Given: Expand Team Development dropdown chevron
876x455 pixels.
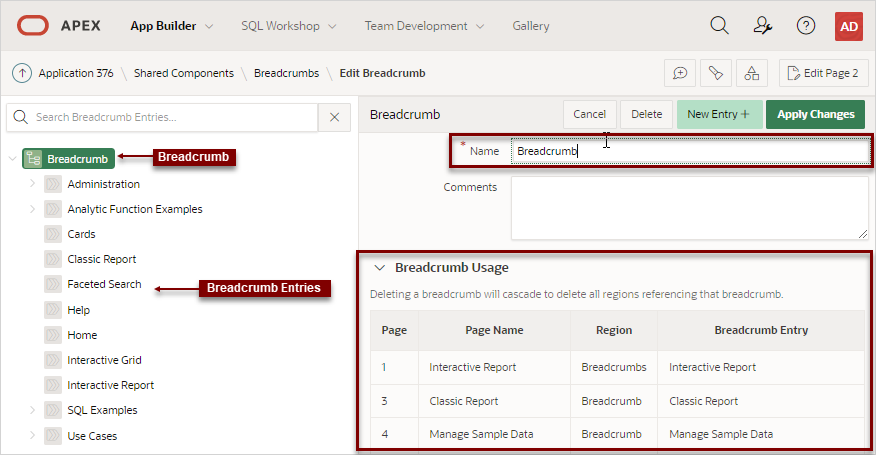Looking at the screenshot, I should 480,26.
